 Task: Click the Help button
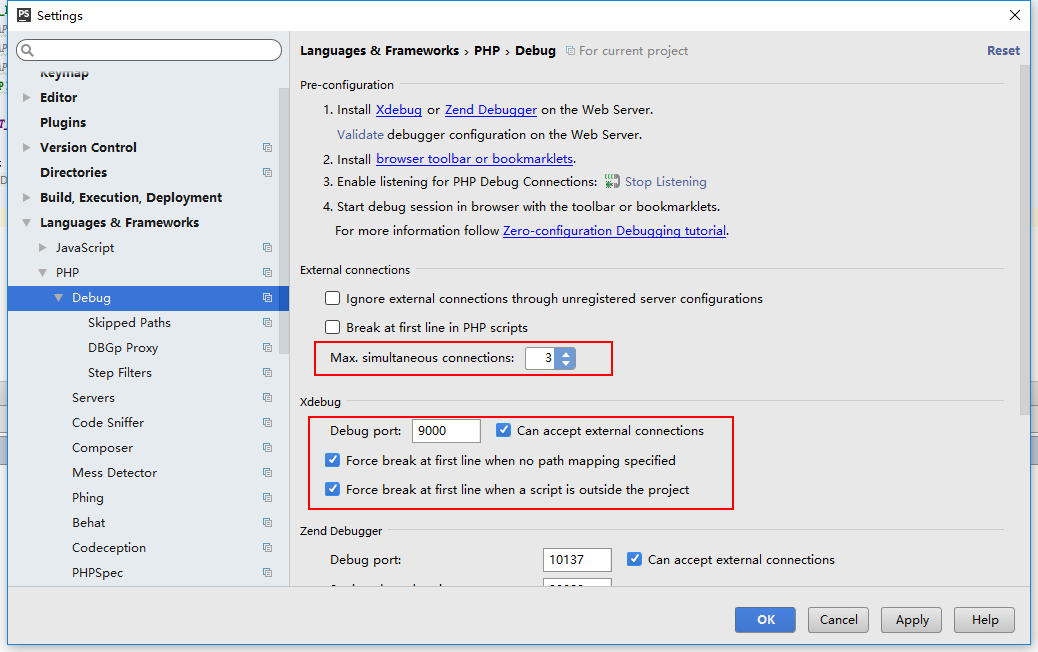[984, 620]
